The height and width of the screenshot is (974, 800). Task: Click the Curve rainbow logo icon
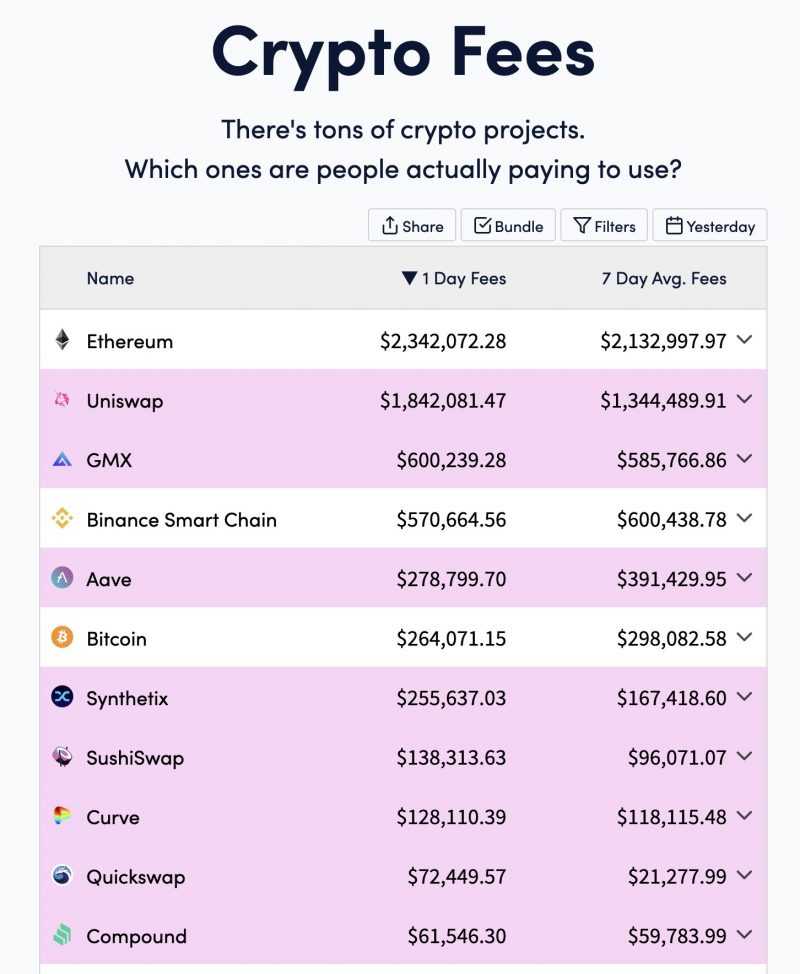(62, 816)
